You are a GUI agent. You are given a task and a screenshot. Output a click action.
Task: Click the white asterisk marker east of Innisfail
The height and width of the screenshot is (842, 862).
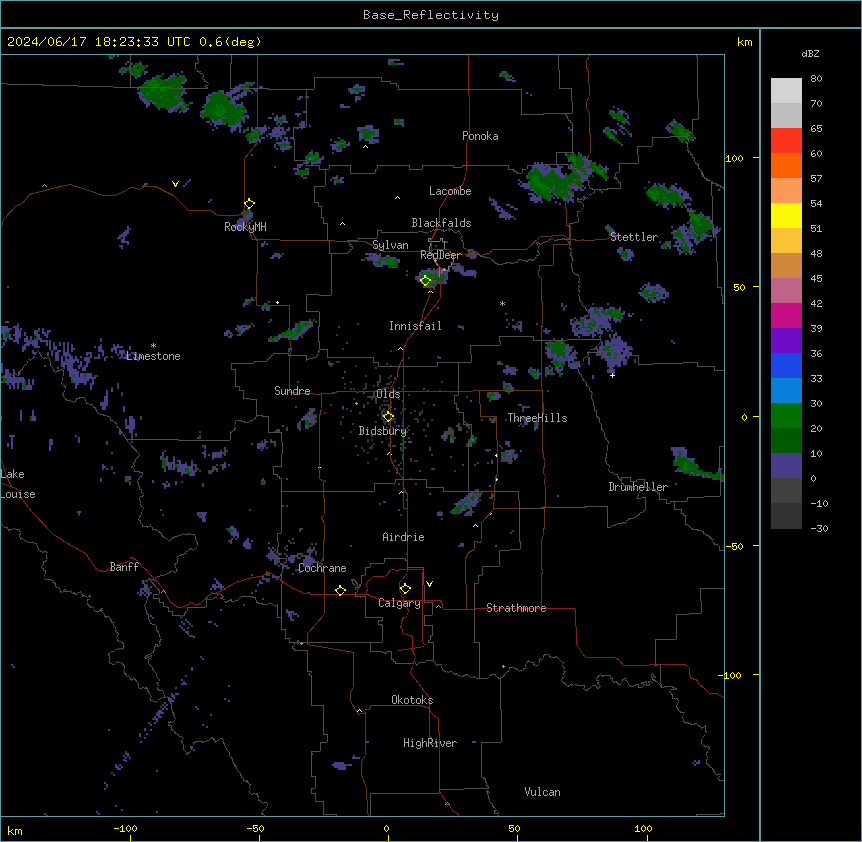pyautogui.click(x=502, y=303)
